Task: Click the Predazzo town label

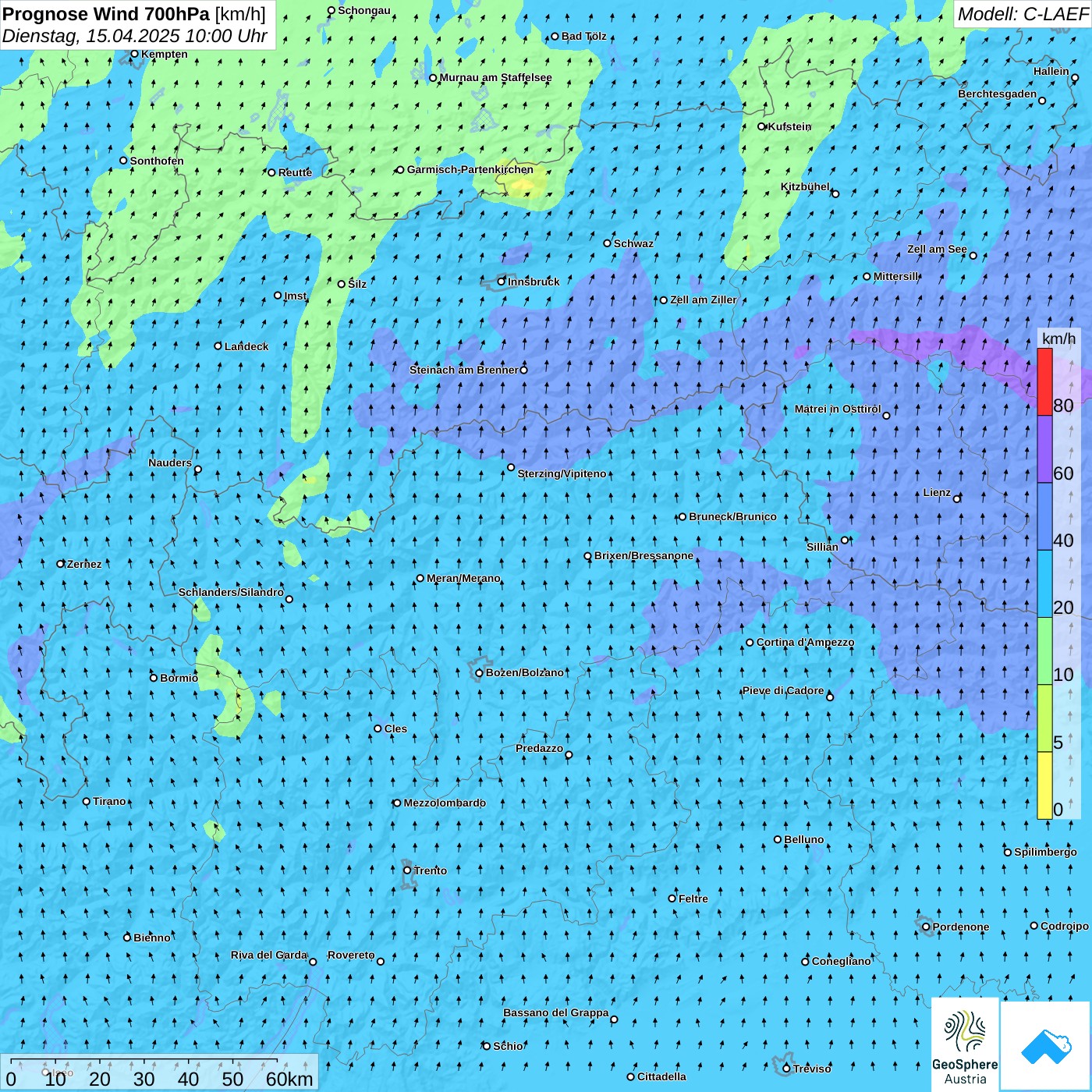Action: point(539,748)
